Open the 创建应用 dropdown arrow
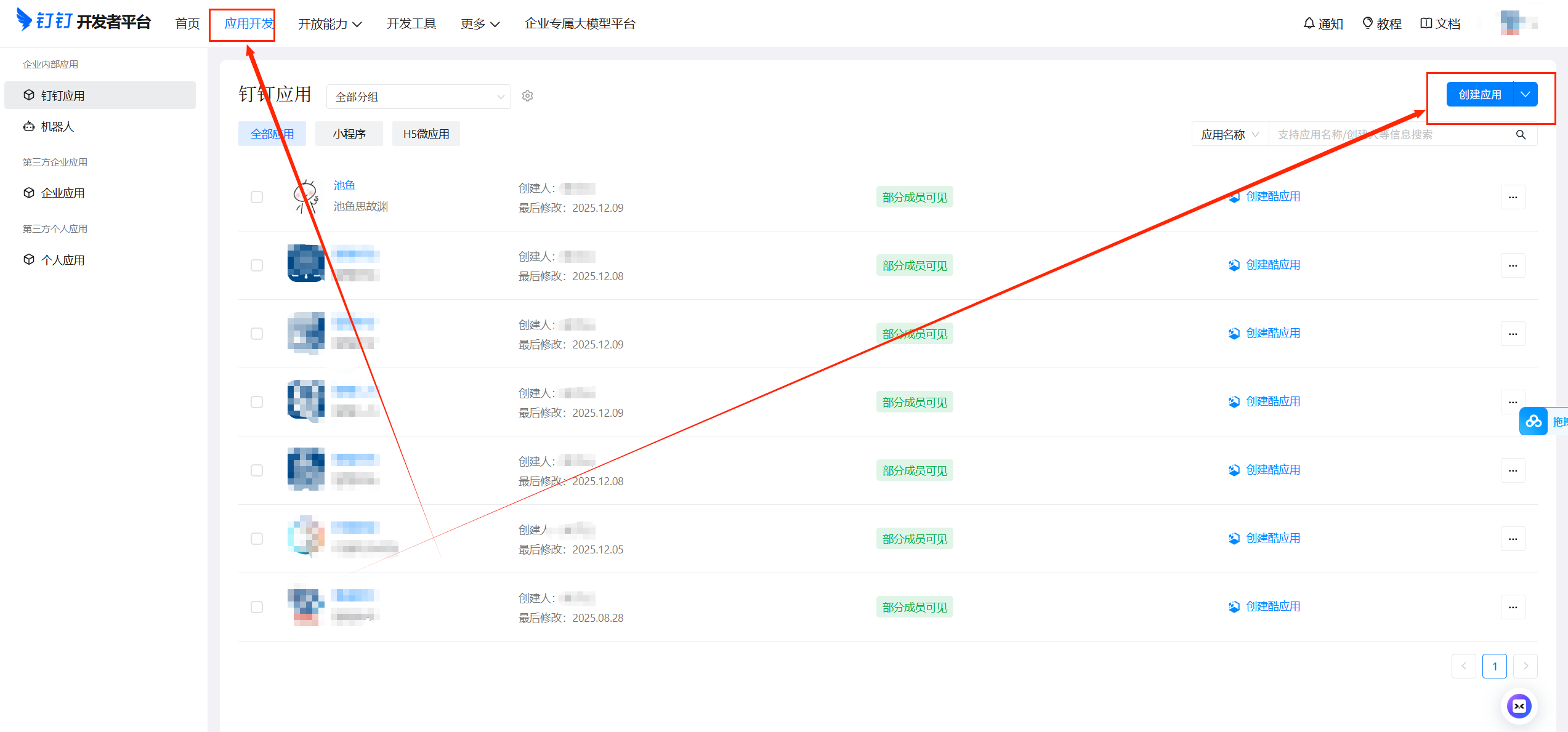Image resolution: width=1568 pixels, height=732 pixels. [x=1525, y=95]
